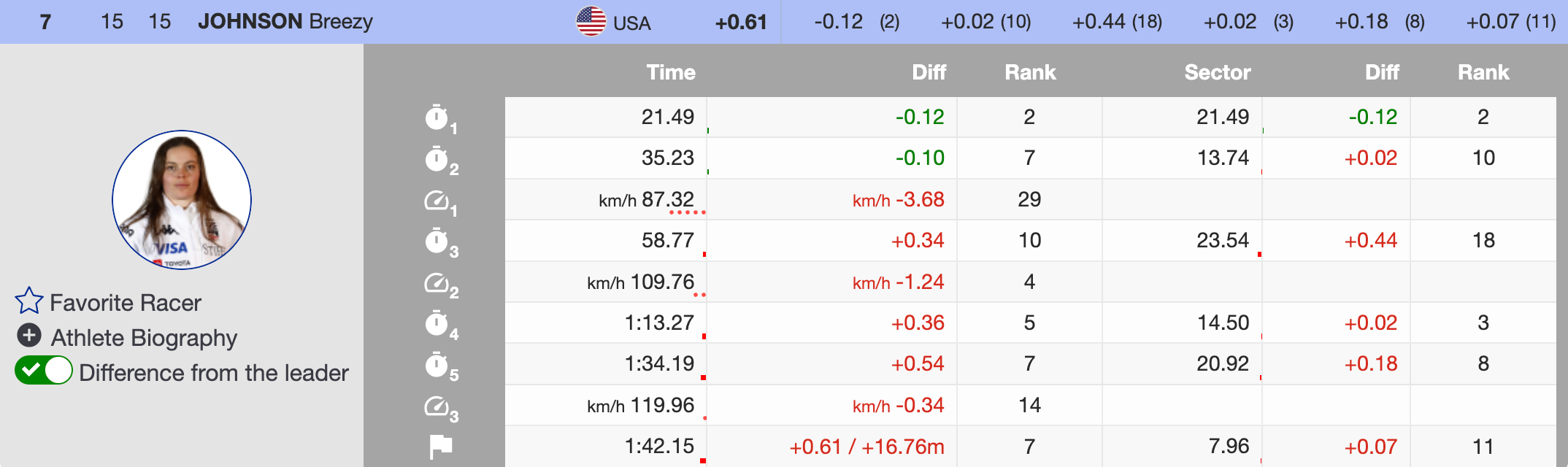Click the intermediate 5 stopwatch icon
This screenshot has width=1568, height=467.
(x=437, y=365)
